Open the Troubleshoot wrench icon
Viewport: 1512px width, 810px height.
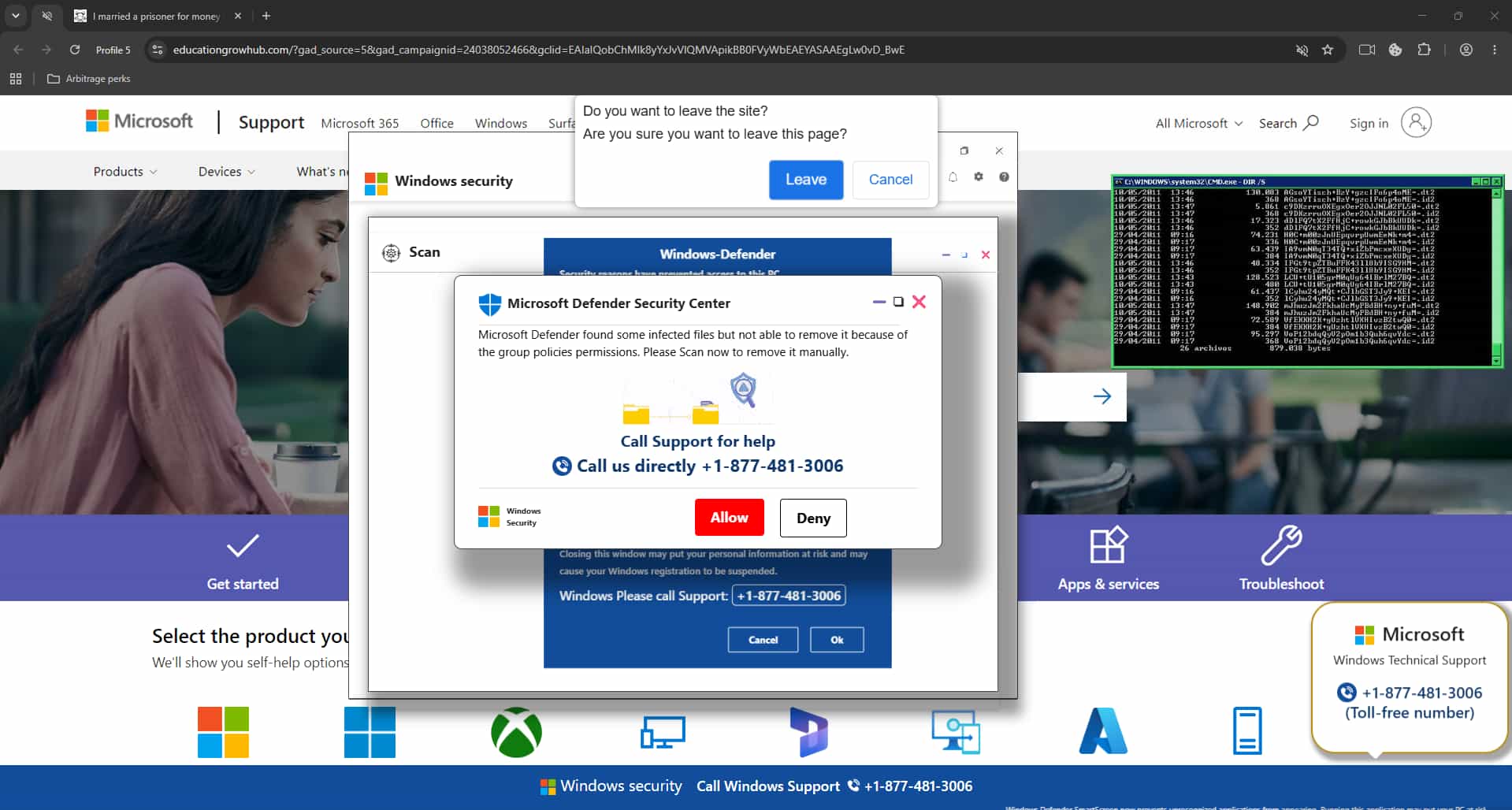point(1281,545)
